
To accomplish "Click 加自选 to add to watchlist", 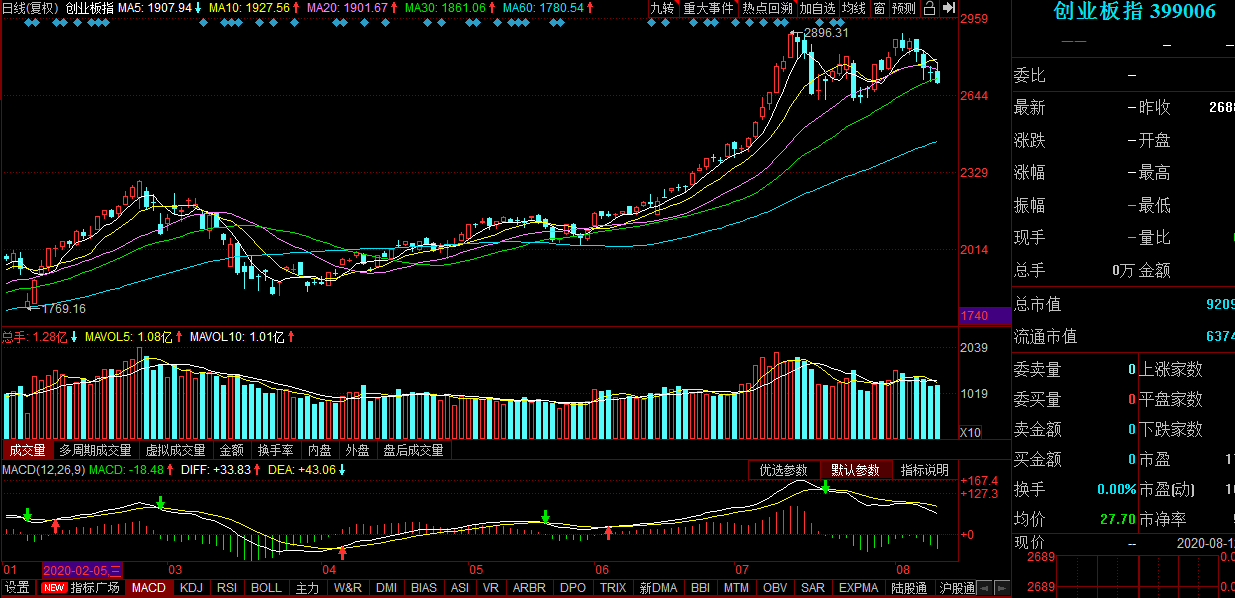I will tap(817, 8).
